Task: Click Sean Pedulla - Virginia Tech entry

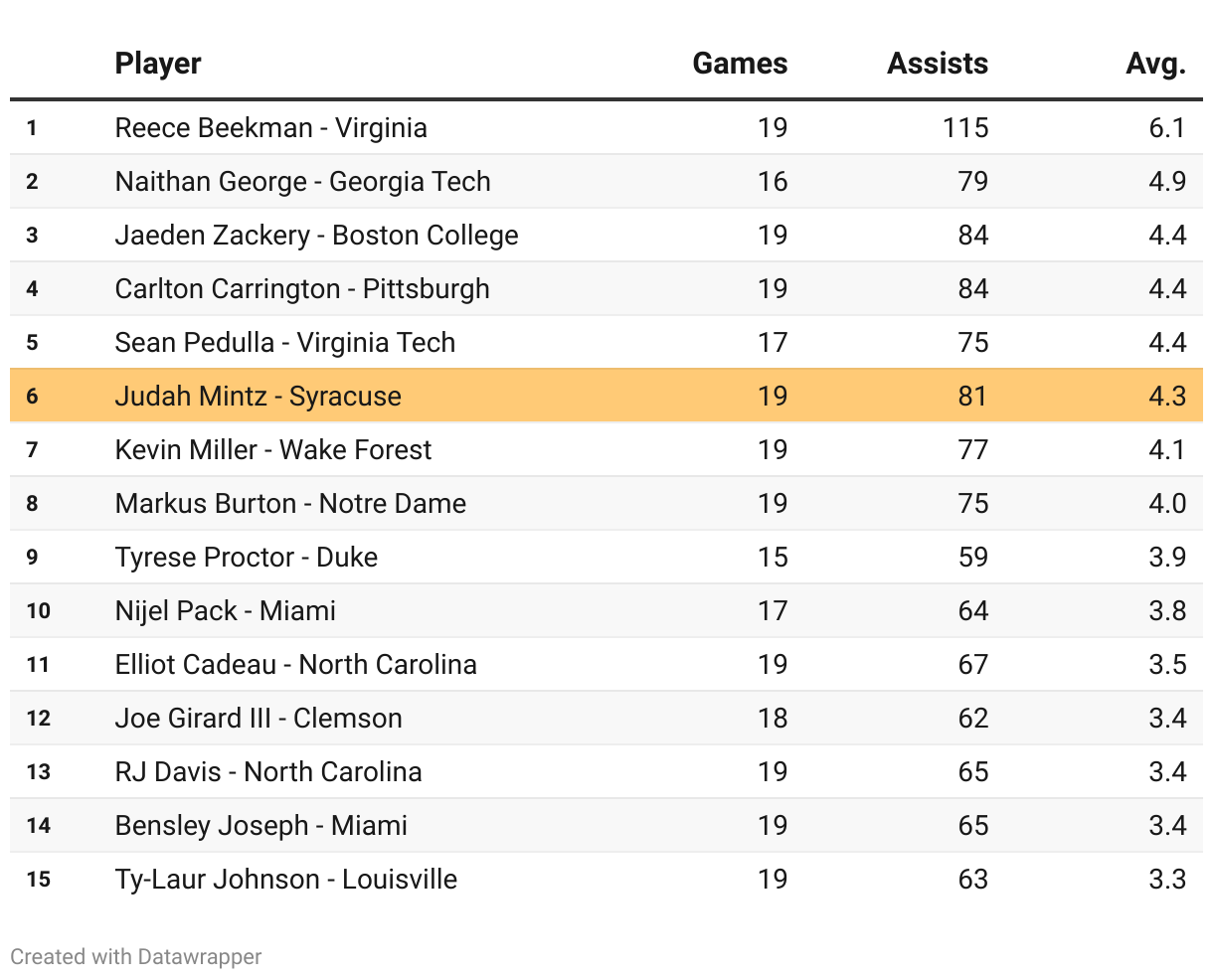Action: (284, 343)
